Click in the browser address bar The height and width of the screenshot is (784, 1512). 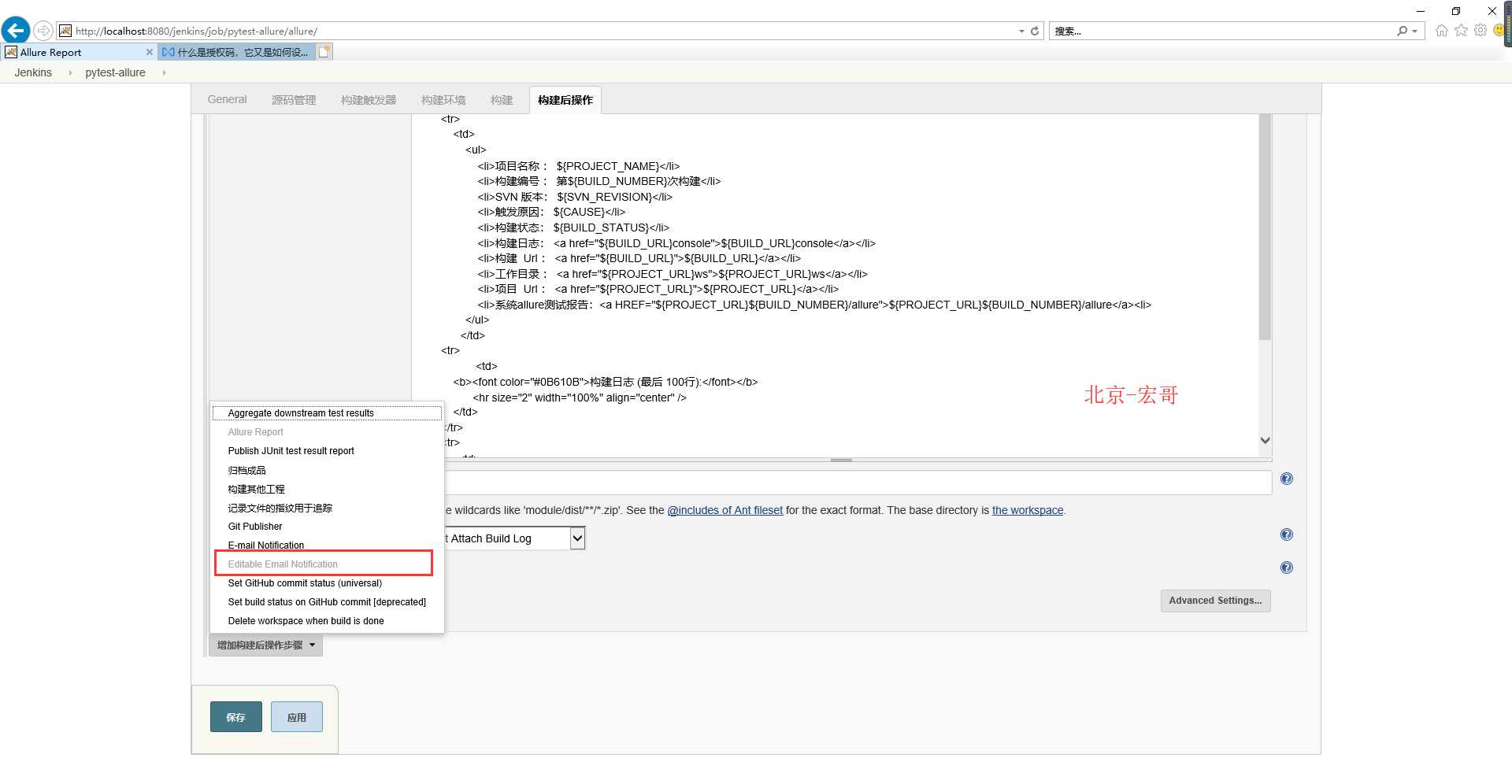pyautogui.click(x=543, y=31)
